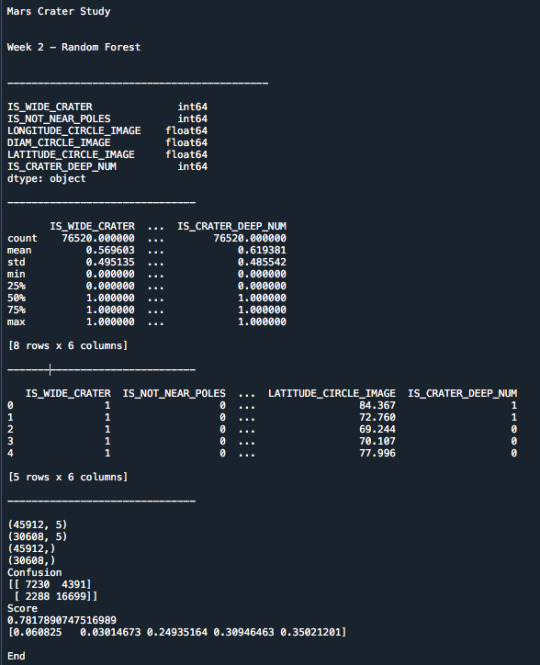Screen dimensions: 540x665
Task: Select the mean value 0.619381
Action: coord(262,250)
